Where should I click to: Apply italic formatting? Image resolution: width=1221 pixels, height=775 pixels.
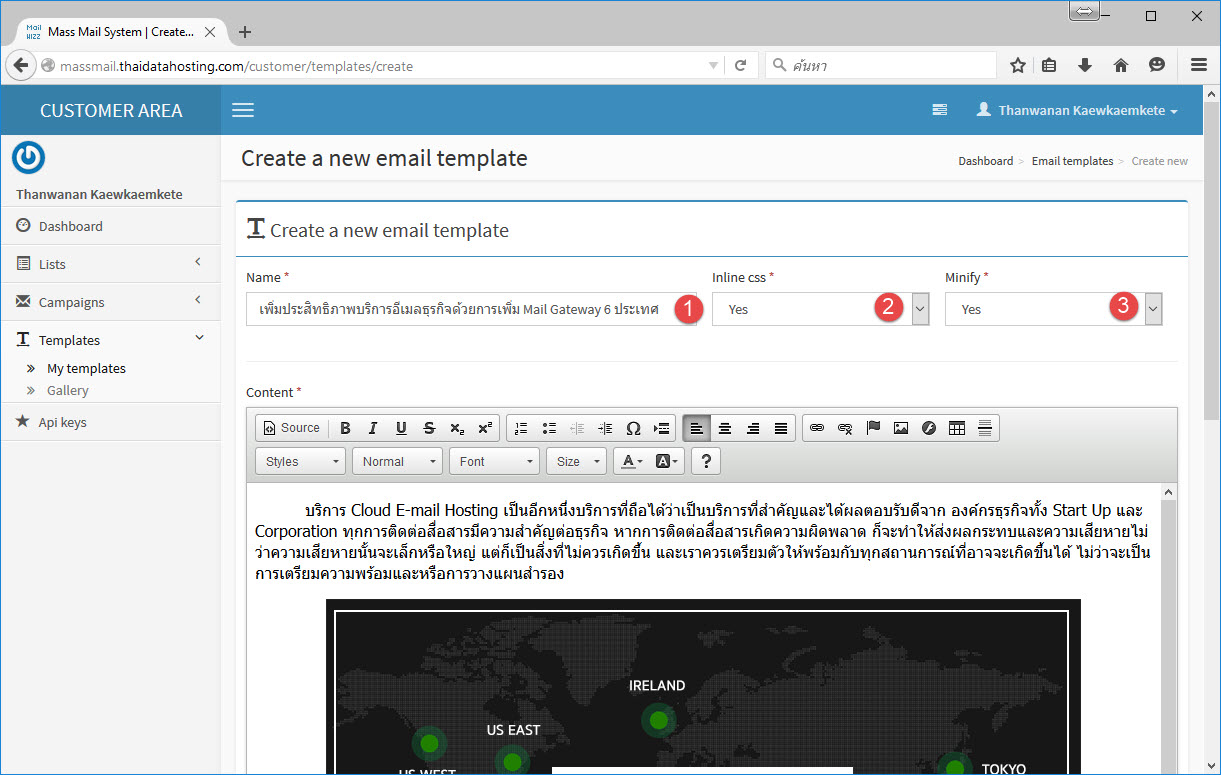click(x=373, y=428)
